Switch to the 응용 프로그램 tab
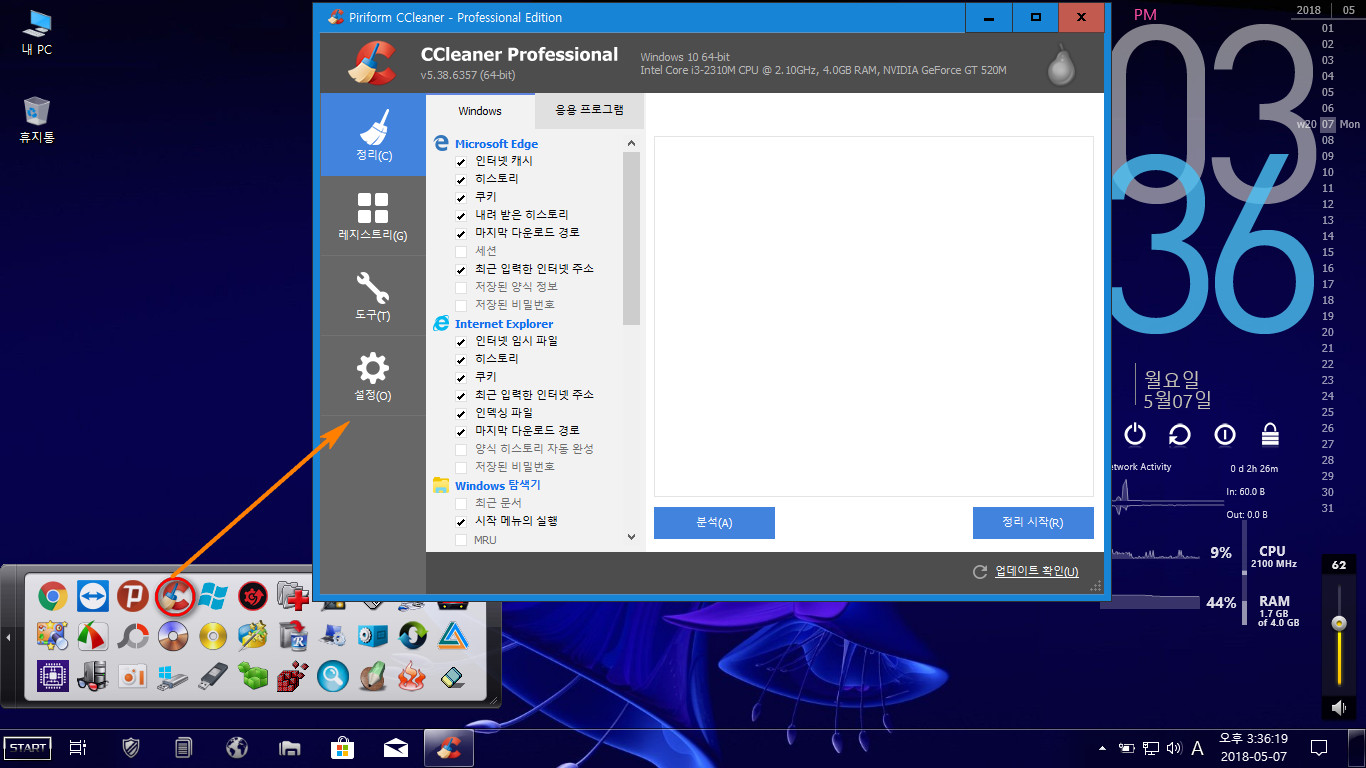 tap(590, 110)
